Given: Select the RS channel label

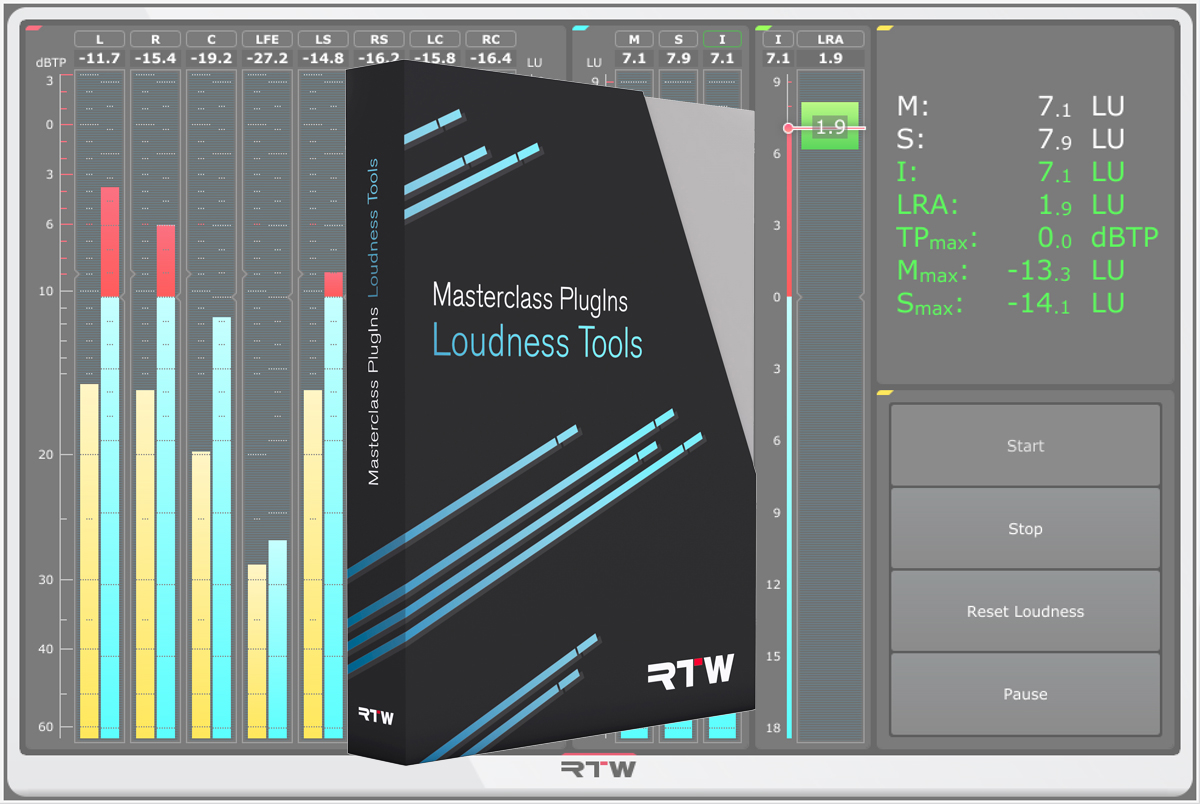Looking at the screenshot, I should 379,39.
